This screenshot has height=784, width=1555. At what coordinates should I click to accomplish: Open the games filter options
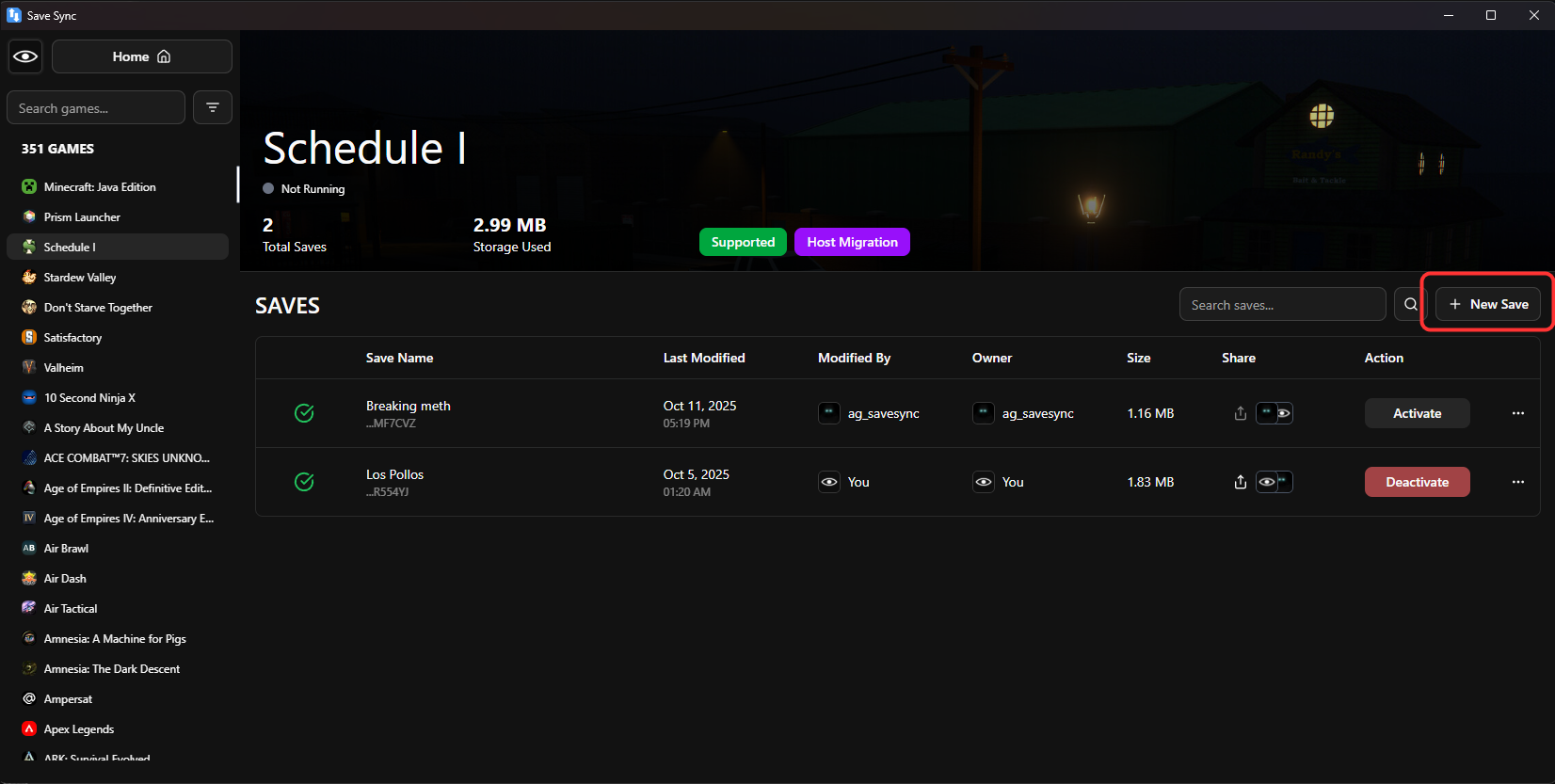tap(213, 107)
